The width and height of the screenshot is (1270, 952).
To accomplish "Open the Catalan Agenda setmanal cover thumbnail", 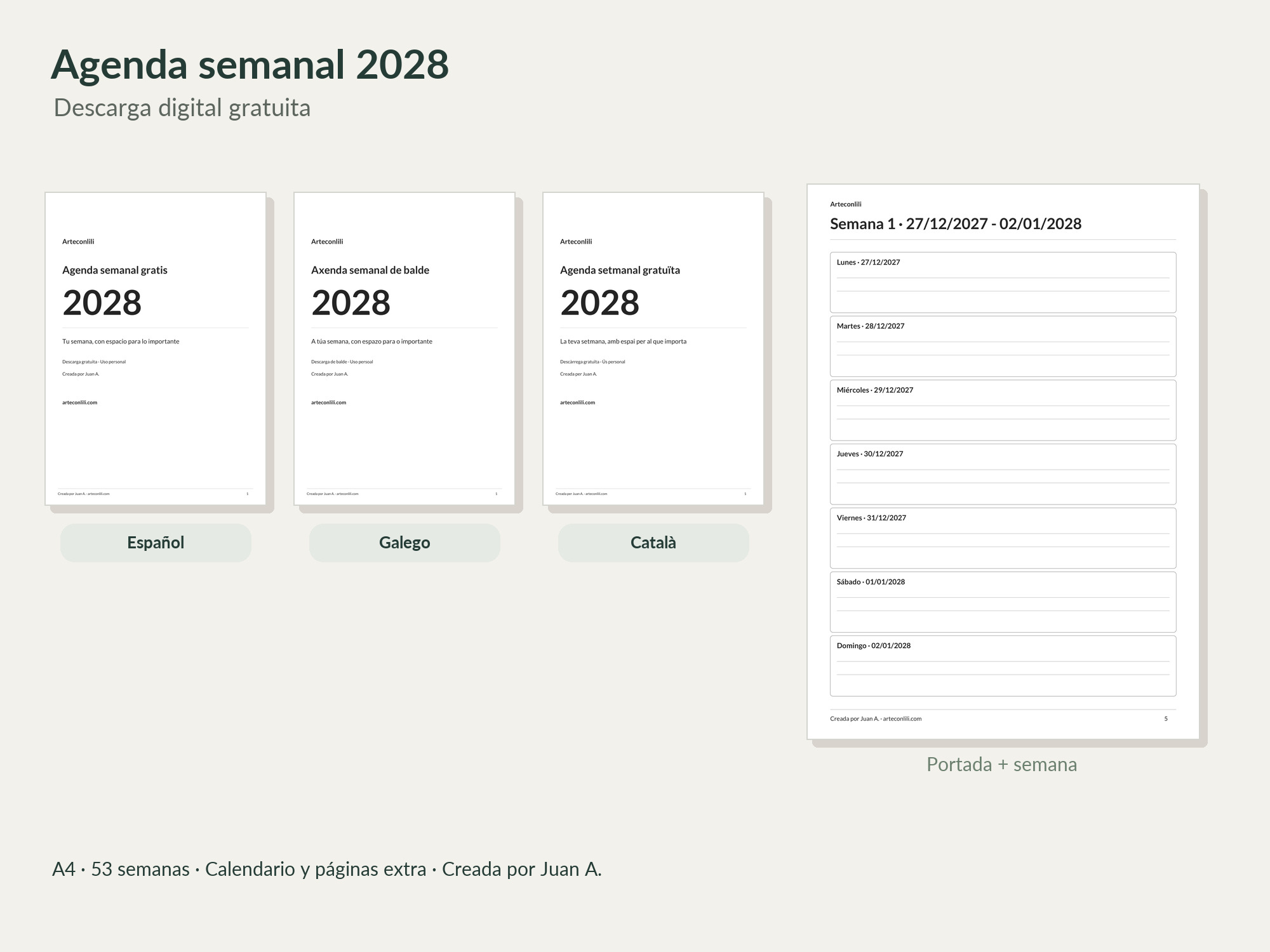I will pyautogui.click(x=653, y=348).
